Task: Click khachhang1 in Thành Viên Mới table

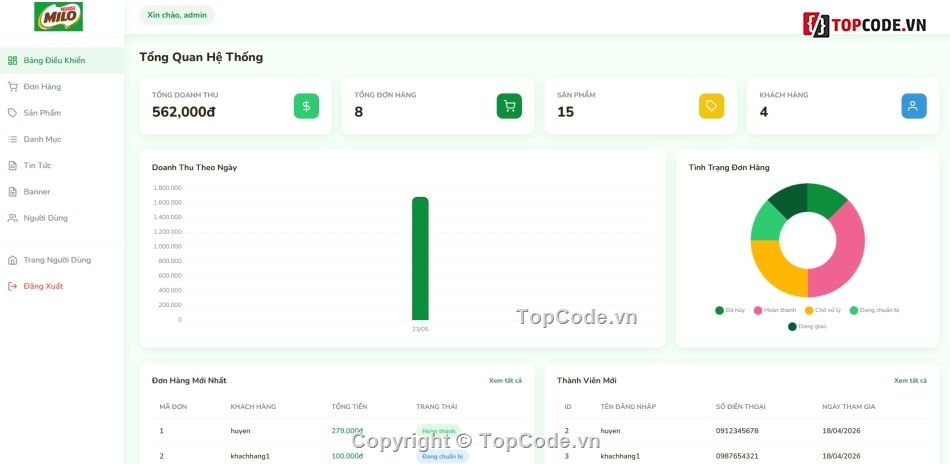Action: 620,456
